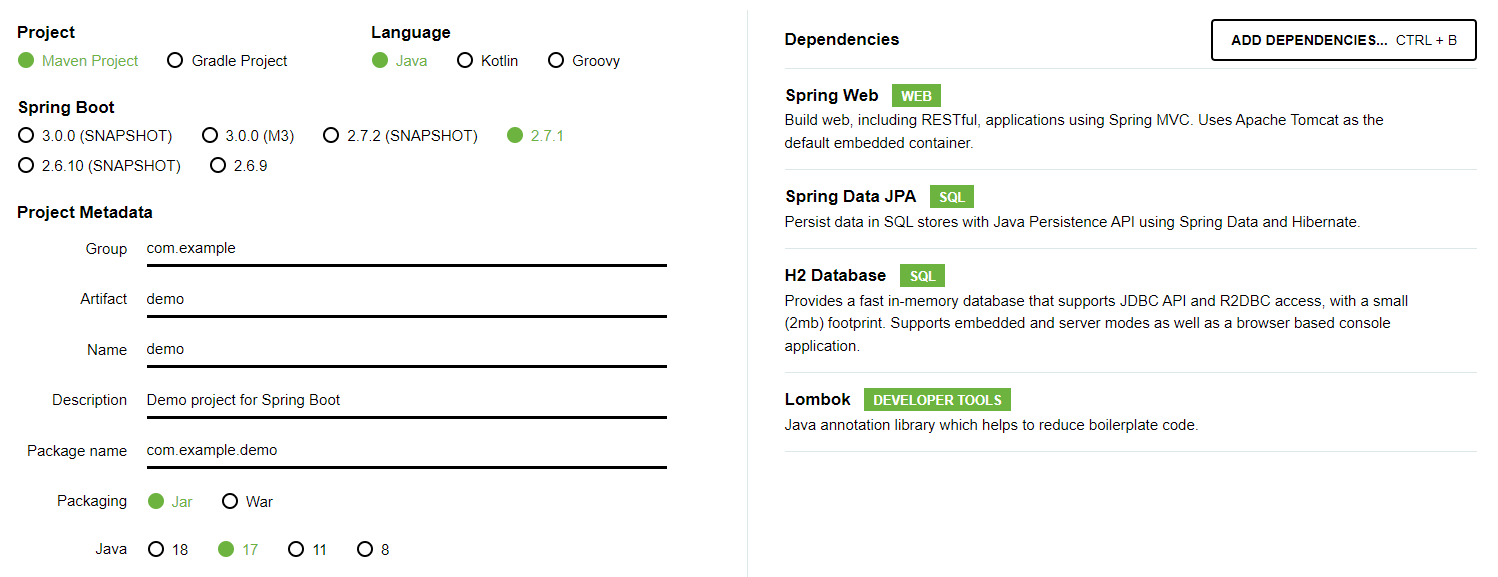Click the Spring Web dependency title
Image resolution: width=1498 pixels, height=577 pixels.
tap(832, 96)
